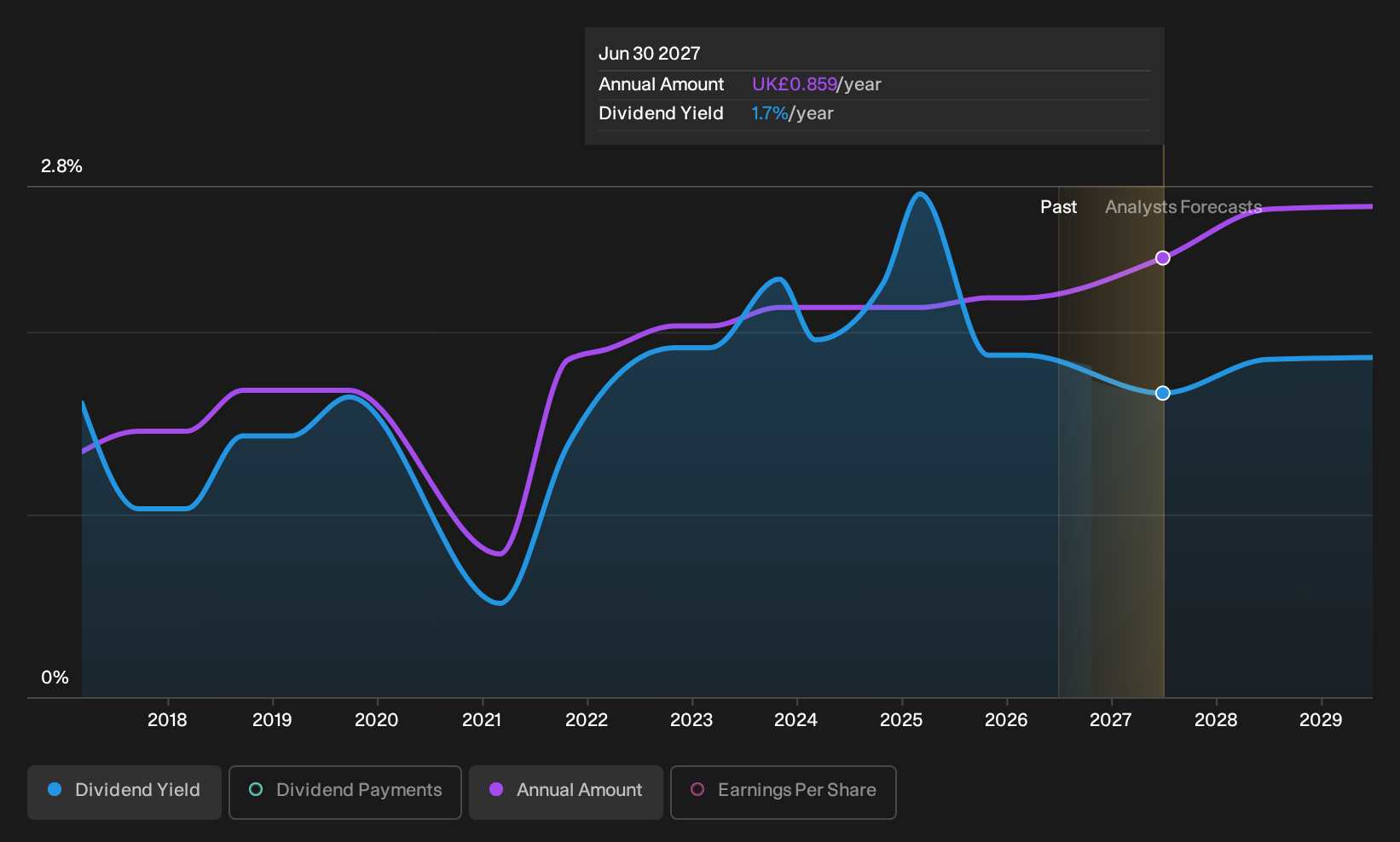The height and width of the screenshot is (842, 1400).
Task: Click the 2029 x-axis label
Action: tap(1321, 720)
